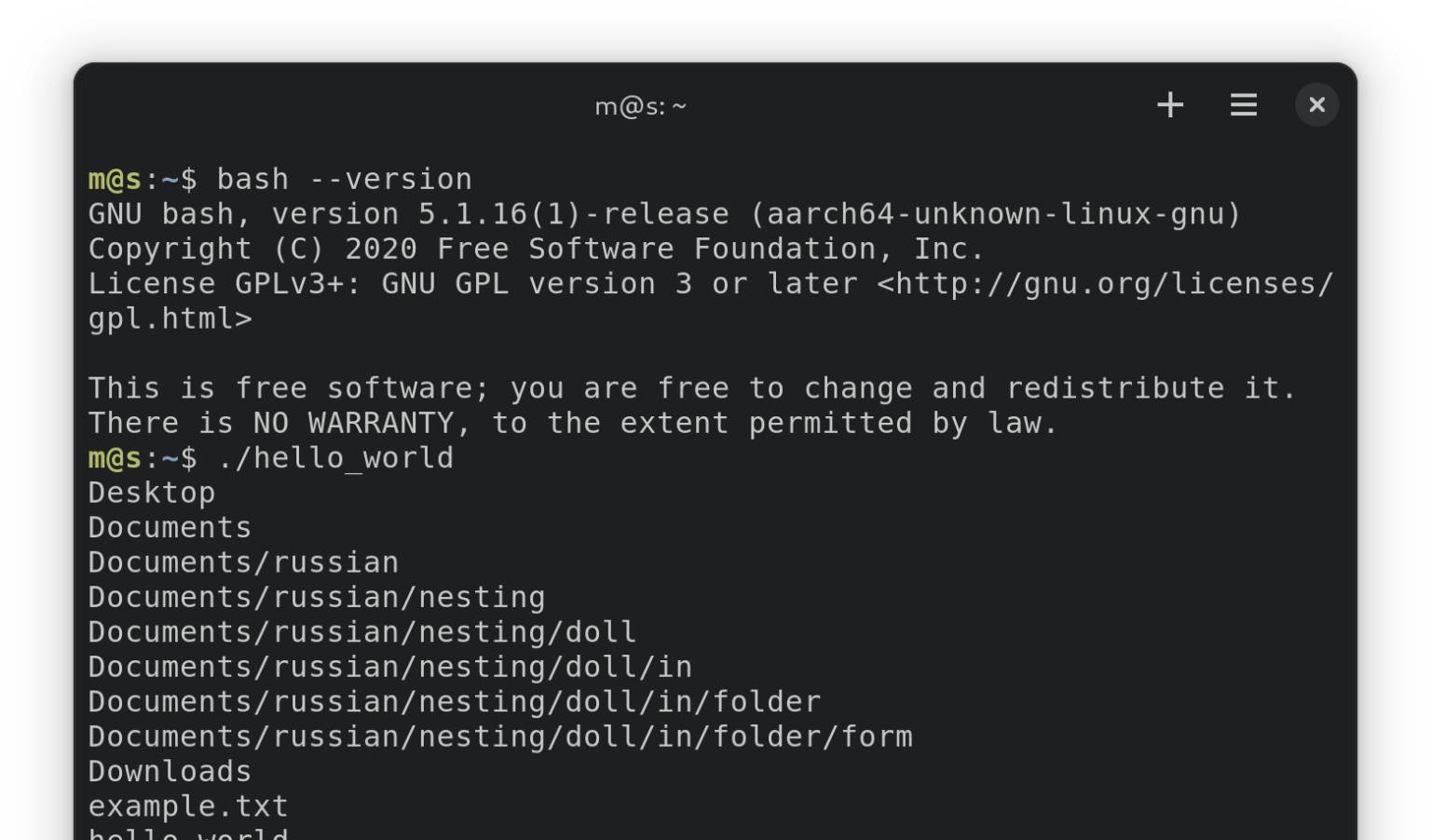Click the GNU bash version 5.1.16 line

665,214
